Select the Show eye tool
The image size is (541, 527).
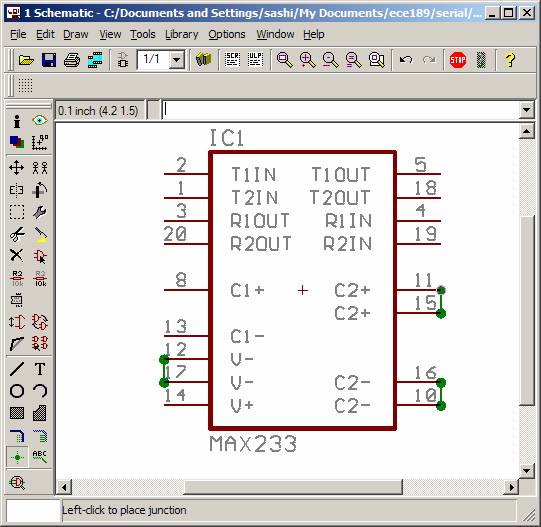coord(40,121)
